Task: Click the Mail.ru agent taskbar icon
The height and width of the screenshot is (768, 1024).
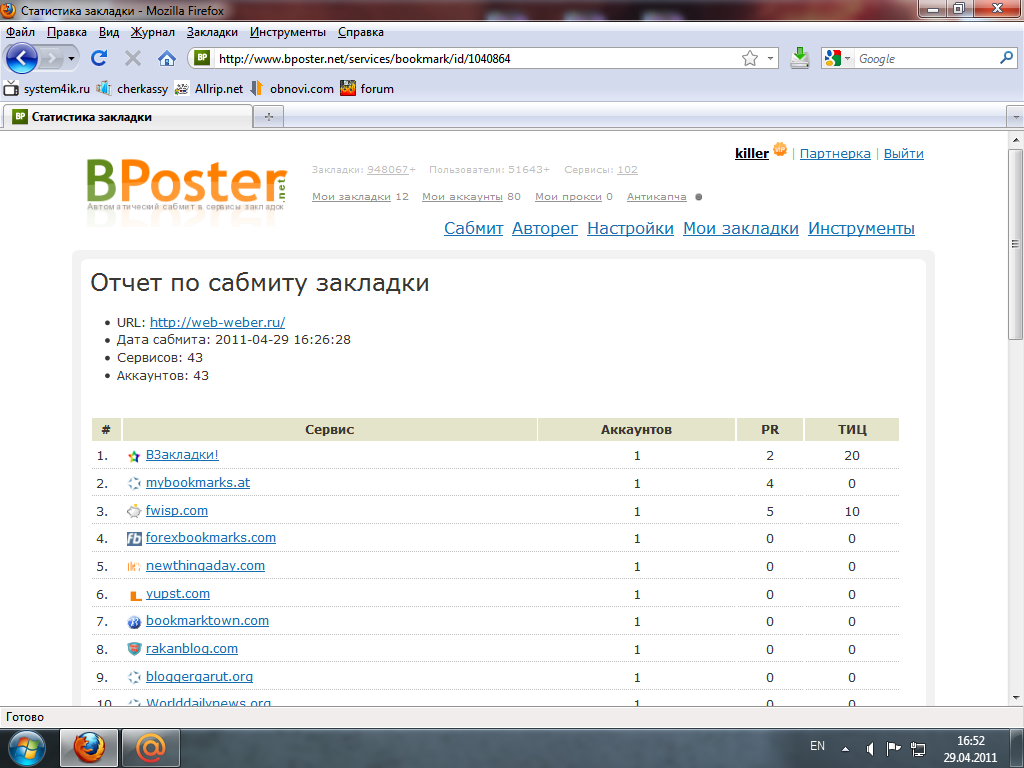Action: tap(151, 748)
